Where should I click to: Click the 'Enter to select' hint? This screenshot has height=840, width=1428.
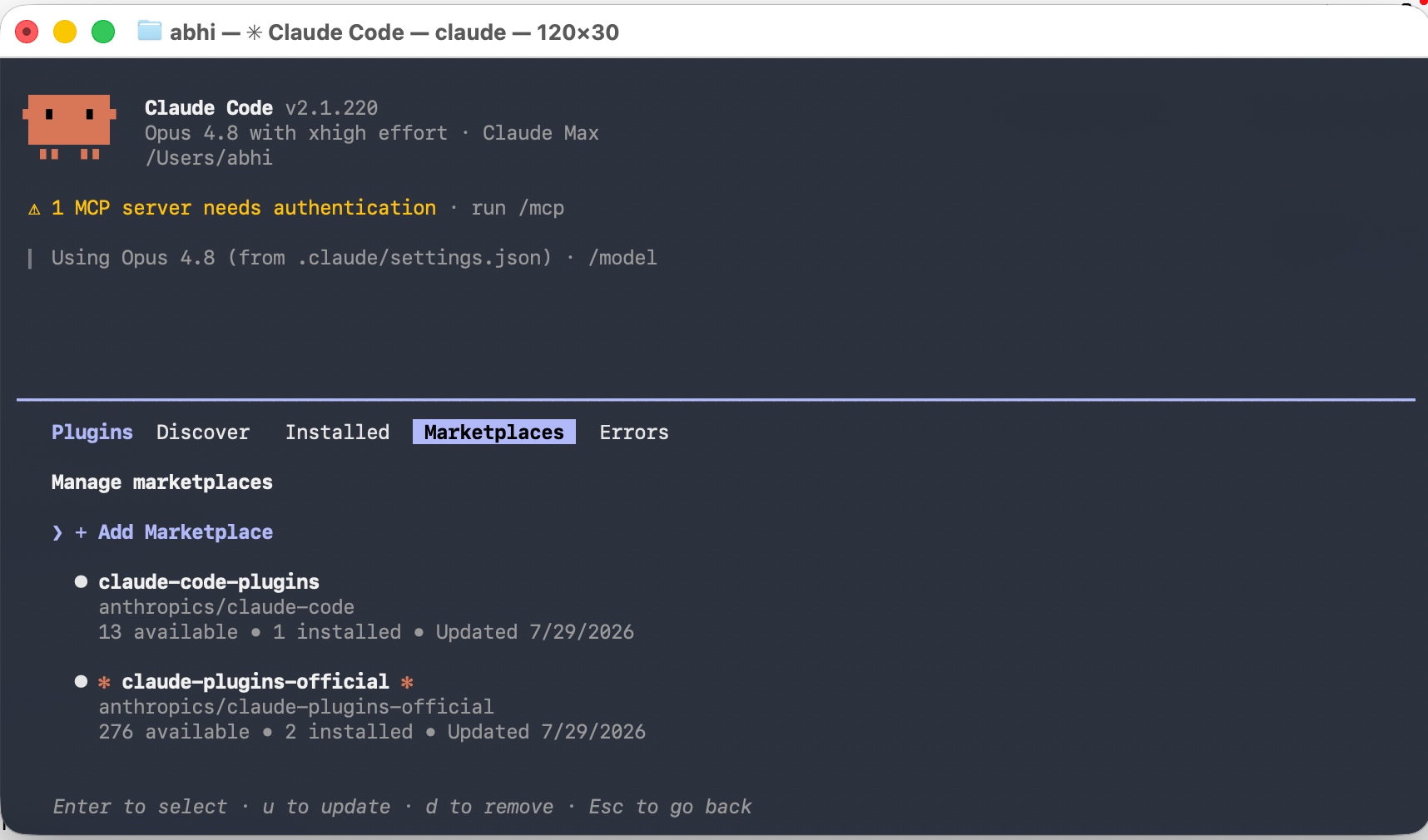(140, 807)
